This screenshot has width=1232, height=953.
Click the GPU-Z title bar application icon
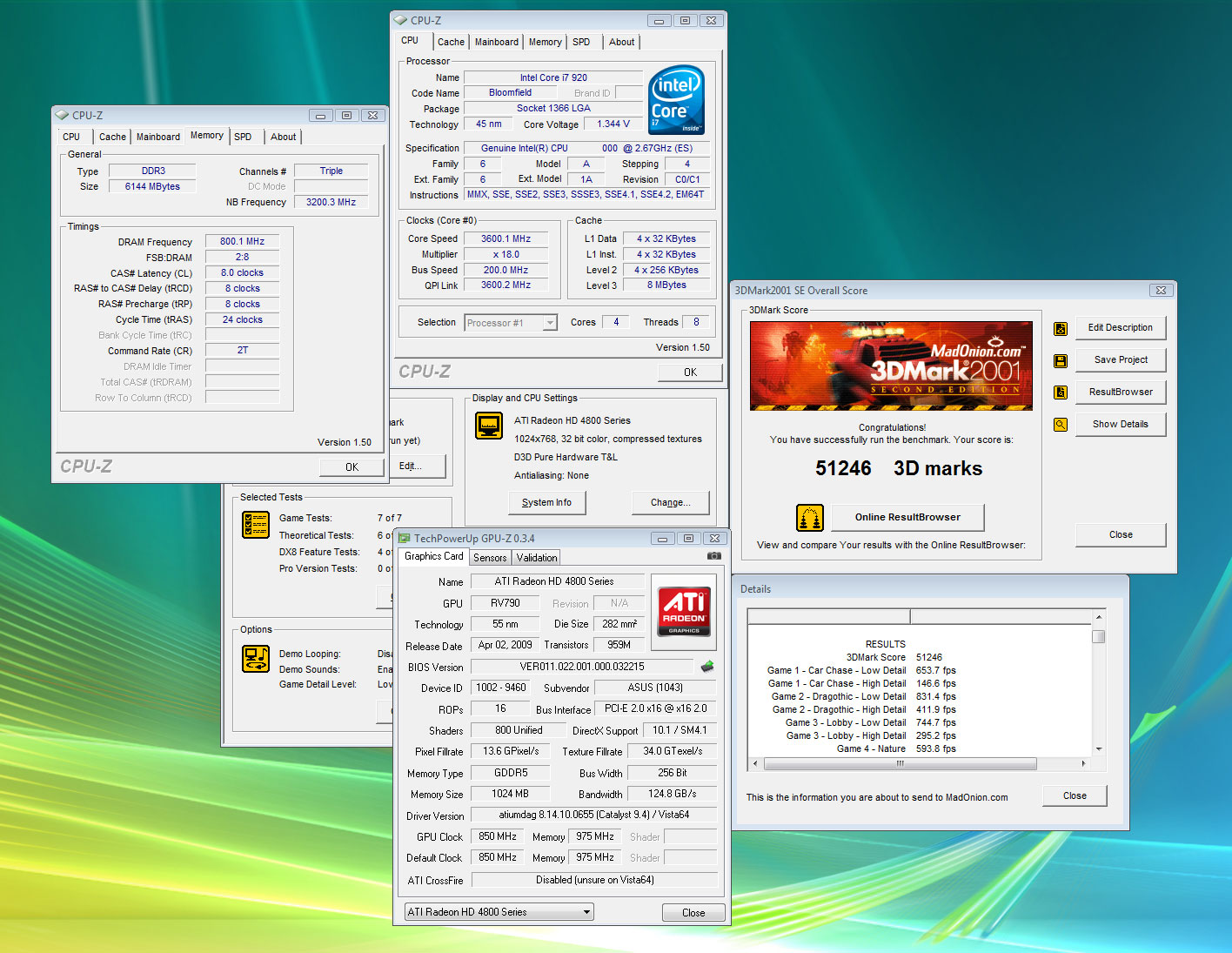(x=404, y=538)
